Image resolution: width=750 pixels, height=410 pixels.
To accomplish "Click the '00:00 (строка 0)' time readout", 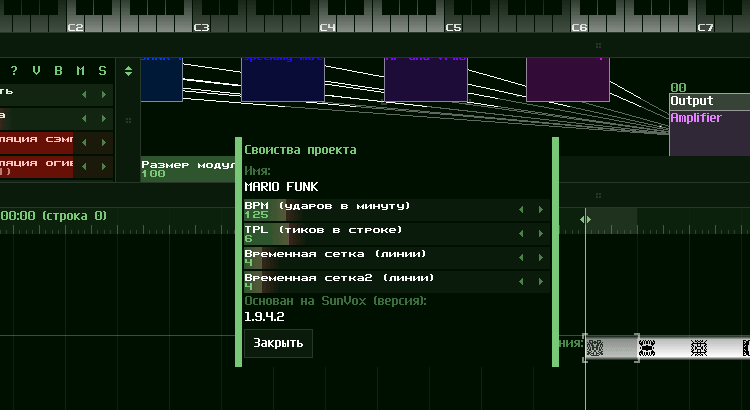I will (x=54, y=216).
